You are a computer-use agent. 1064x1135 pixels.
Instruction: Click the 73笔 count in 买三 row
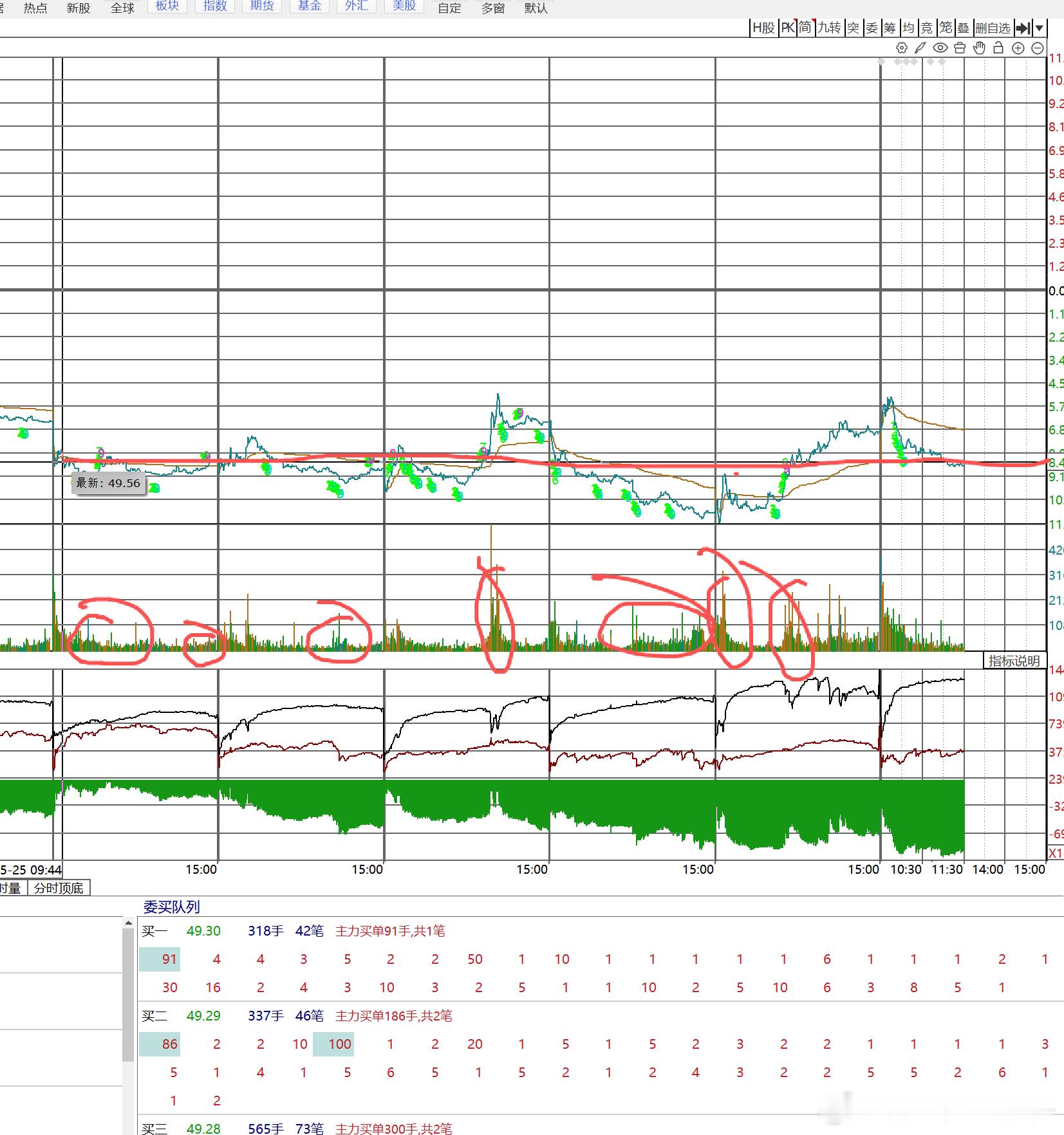[310, 1128]
